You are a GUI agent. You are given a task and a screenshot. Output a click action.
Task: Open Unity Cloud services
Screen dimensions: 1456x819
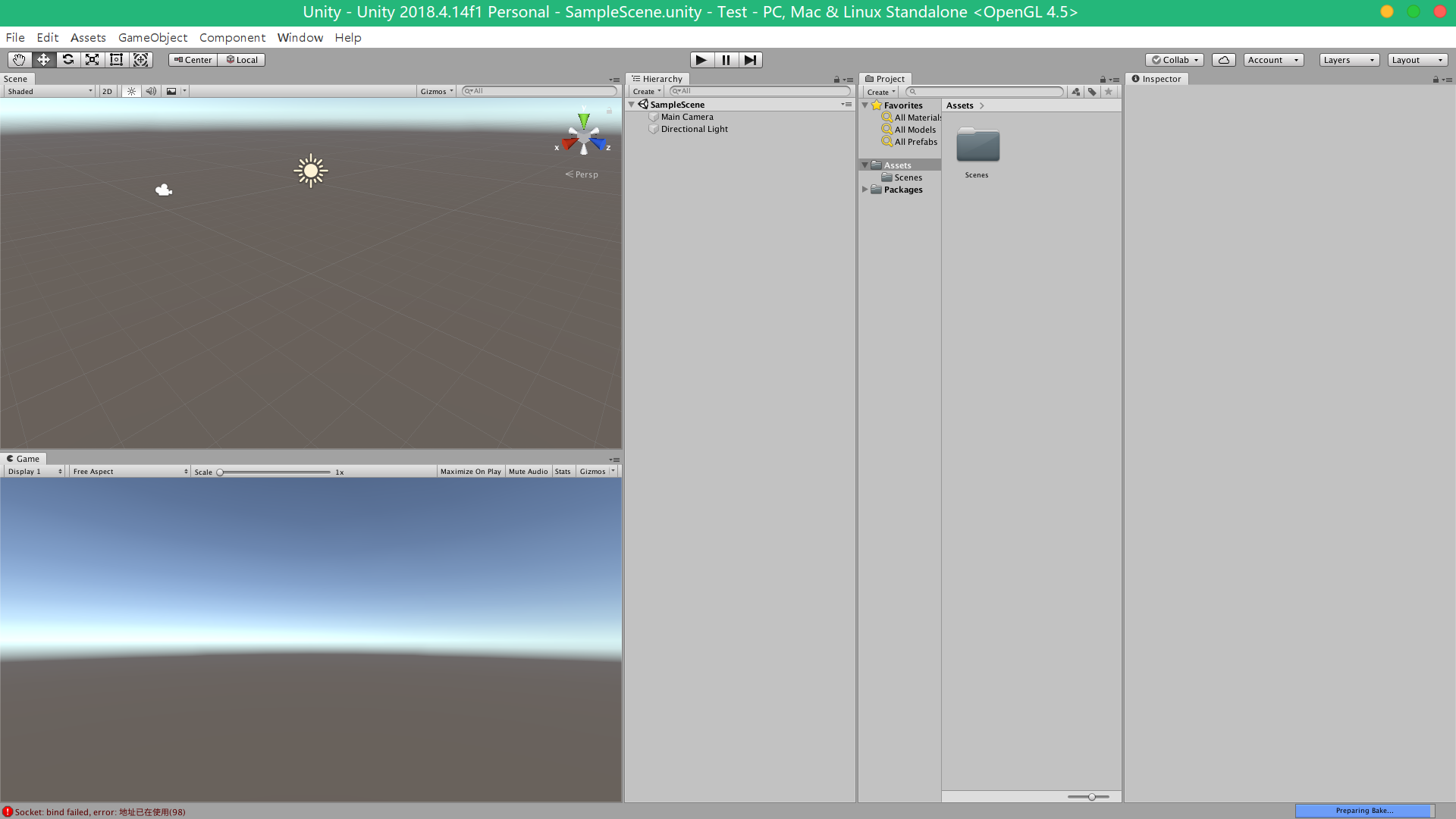point(1223,59)
